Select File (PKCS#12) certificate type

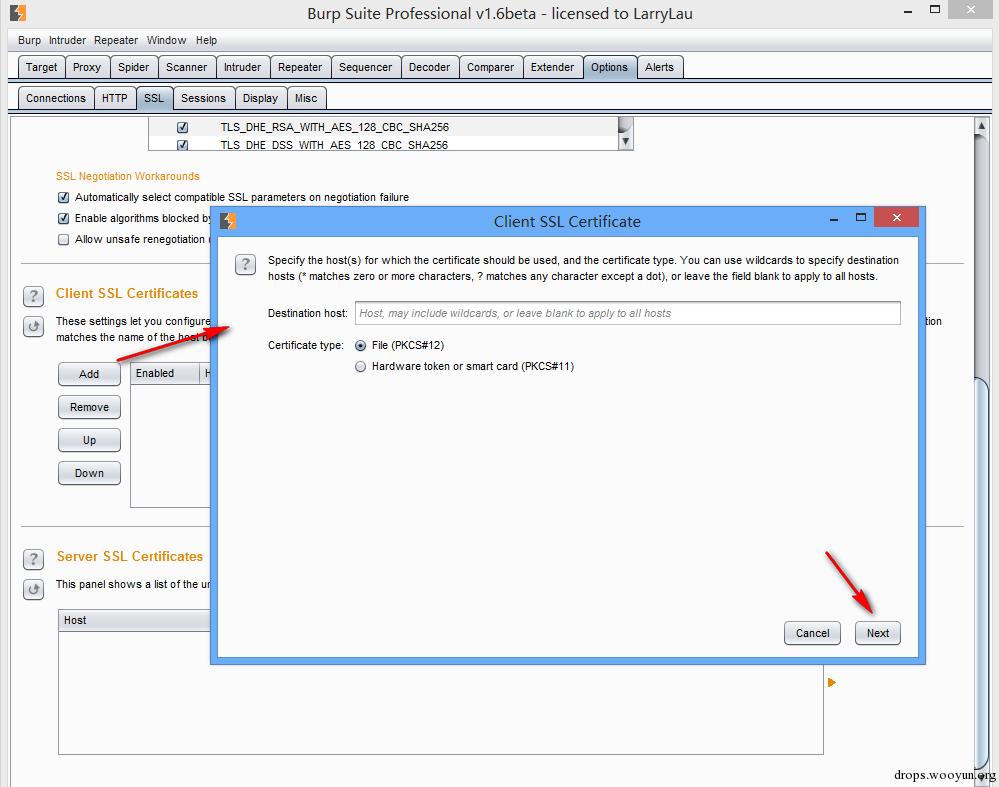point(361,345)
